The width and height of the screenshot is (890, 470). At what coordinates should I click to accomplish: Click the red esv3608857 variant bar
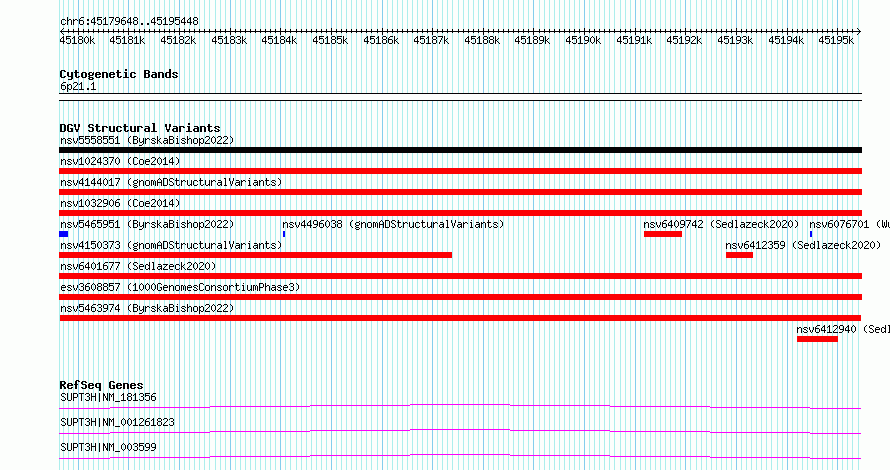[460, 297]
